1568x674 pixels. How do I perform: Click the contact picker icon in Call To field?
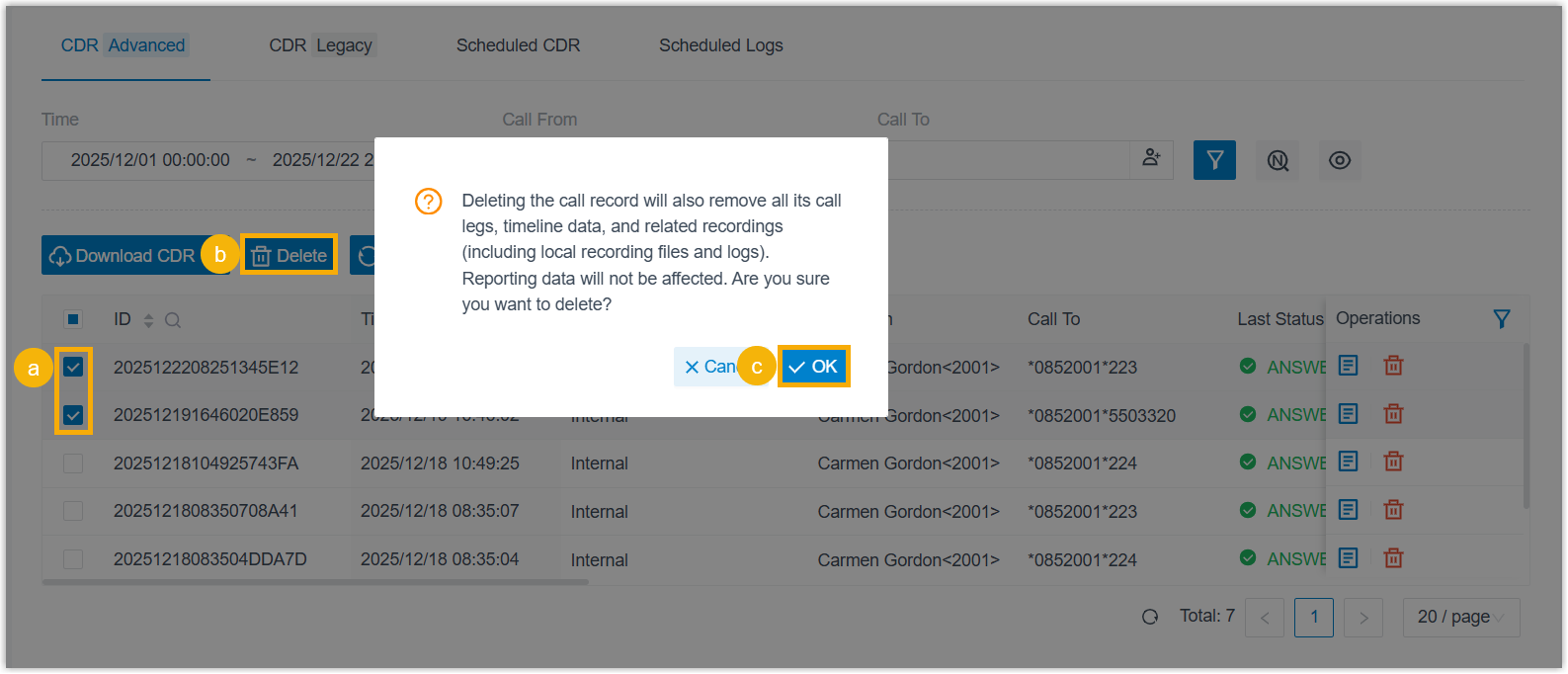pyautogui.click(x=1151, y=158)
